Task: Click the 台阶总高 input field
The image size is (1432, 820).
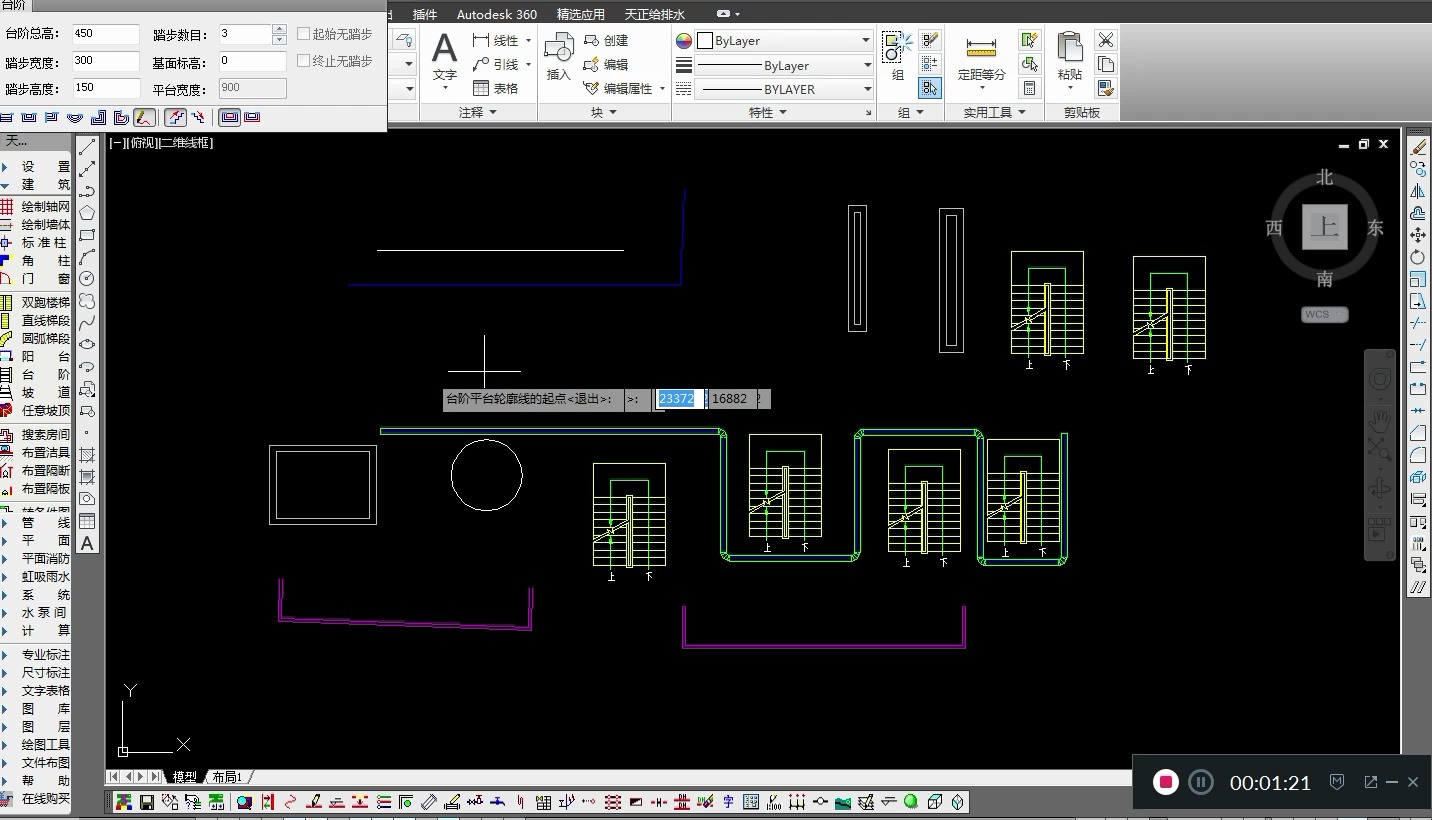Action: pyautogui.click(x=105, y=34)
